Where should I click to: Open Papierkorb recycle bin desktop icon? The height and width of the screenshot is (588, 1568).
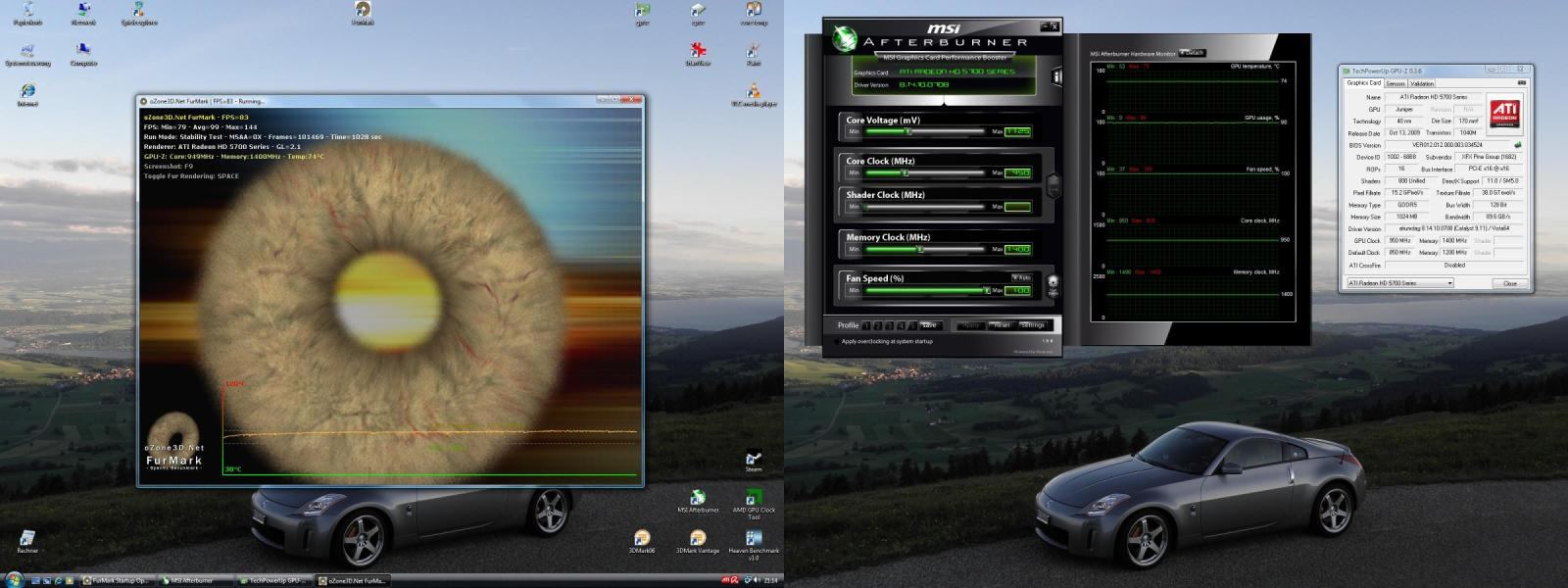[27, 12]
